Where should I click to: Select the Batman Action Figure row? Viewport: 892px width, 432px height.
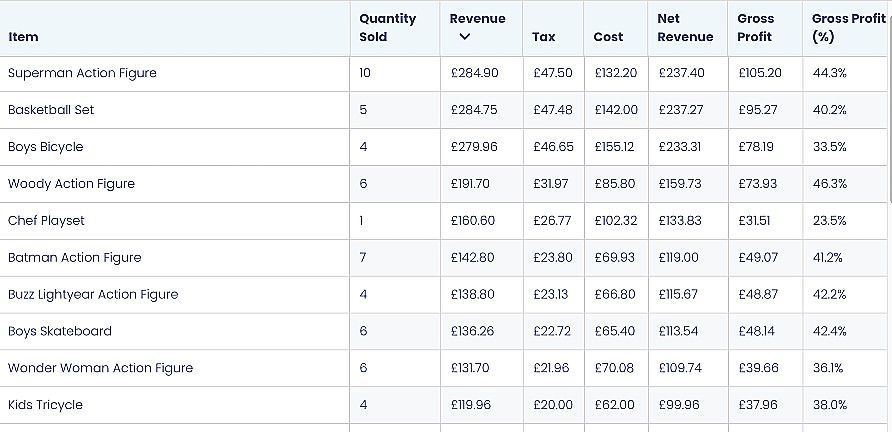coord(75,258)
